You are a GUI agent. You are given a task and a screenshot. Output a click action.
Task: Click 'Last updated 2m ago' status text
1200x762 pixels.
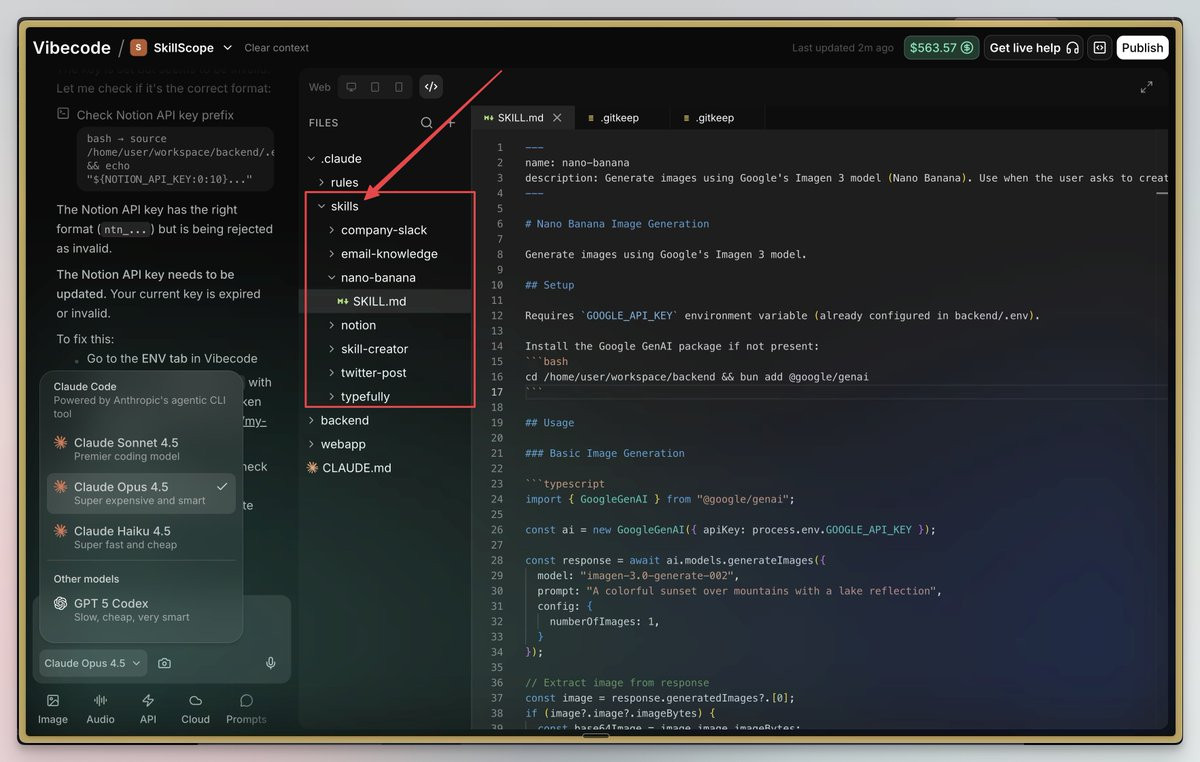pyautogui.click(x=843, y=48)
